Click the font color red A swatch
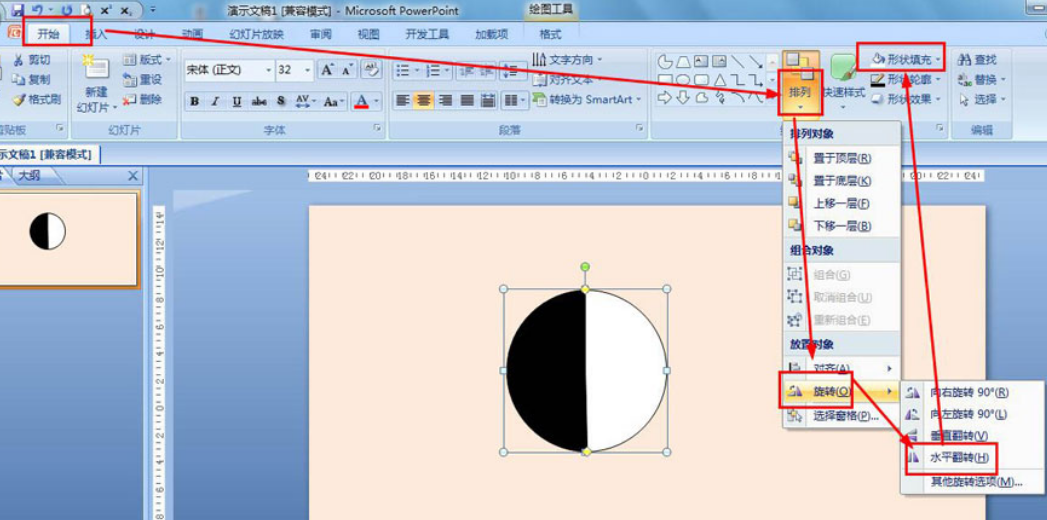This screenshot has width=1047, height=520. click(362, 101)
